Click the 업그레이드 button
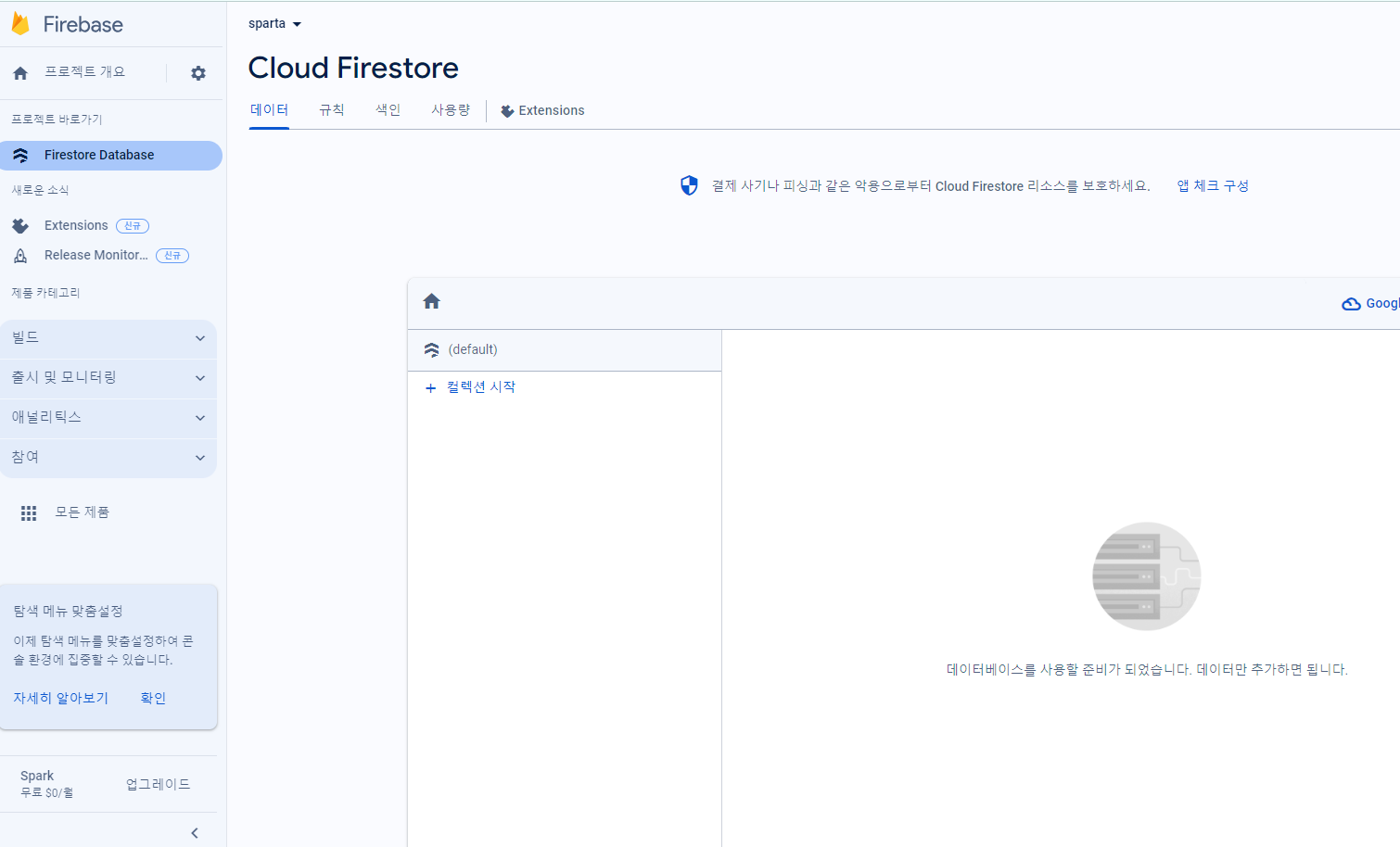The width and height of the screenshot is (1400, 847). pyautogui.click(x=159, y=784)
